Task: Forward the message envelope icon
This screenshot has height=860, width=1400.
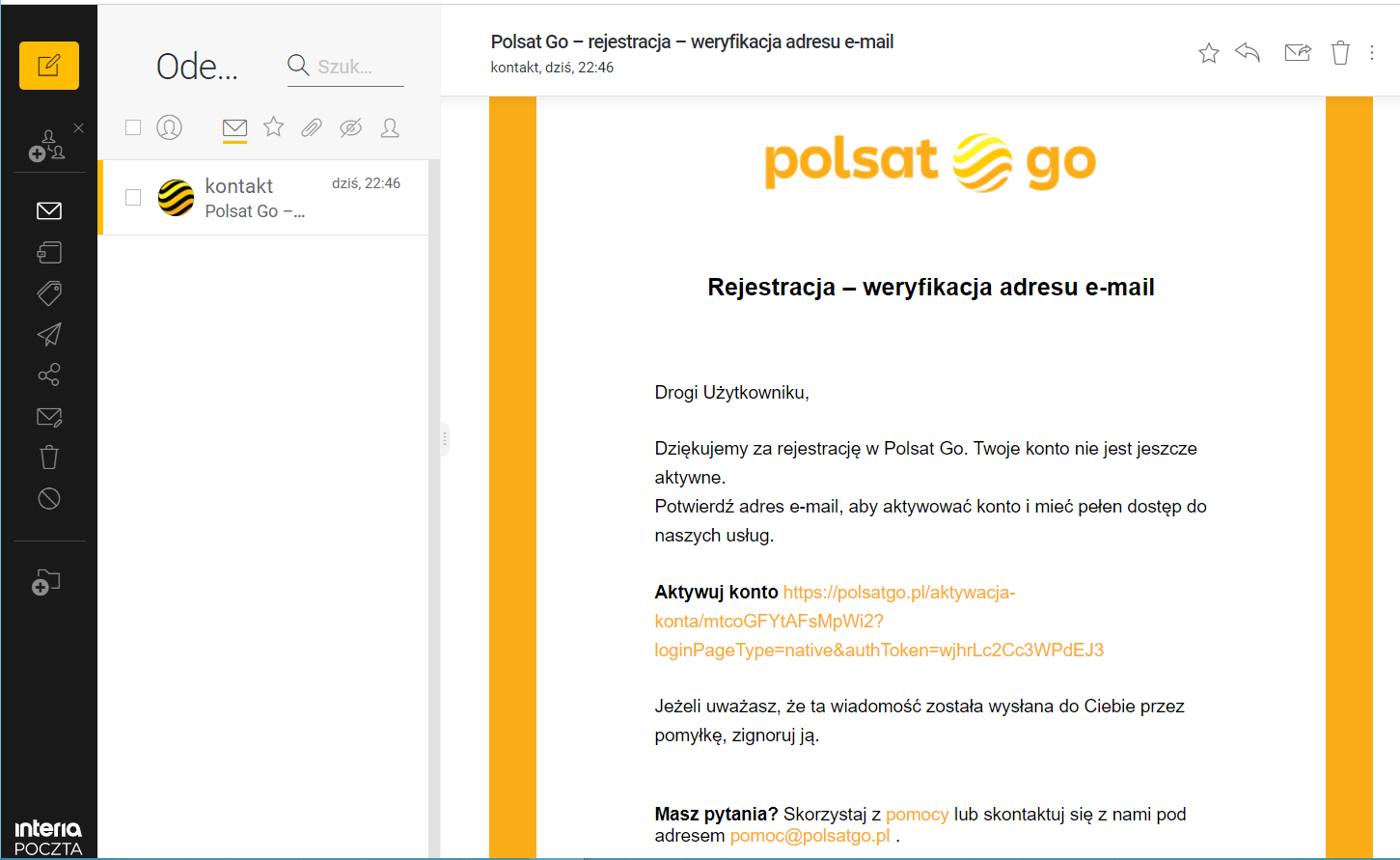Action: (x=1298, y=52)
